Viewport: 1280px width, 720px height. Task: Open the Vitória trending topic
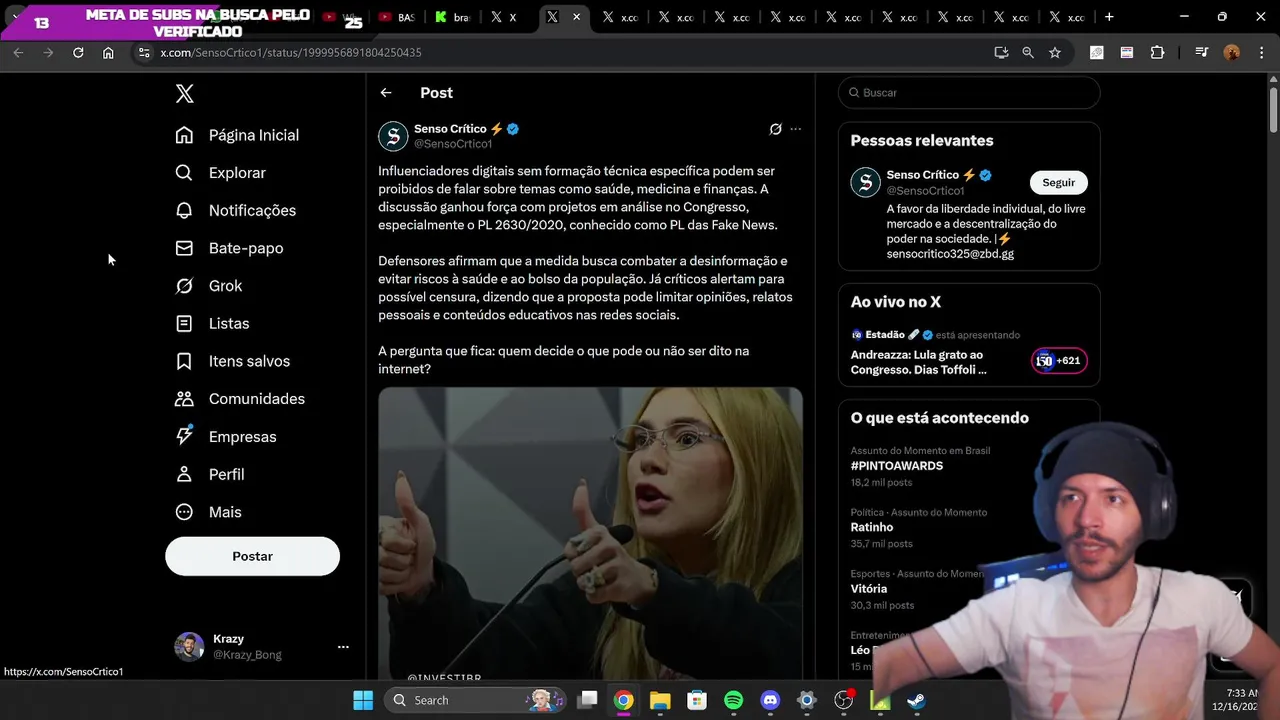click(869, 589)
